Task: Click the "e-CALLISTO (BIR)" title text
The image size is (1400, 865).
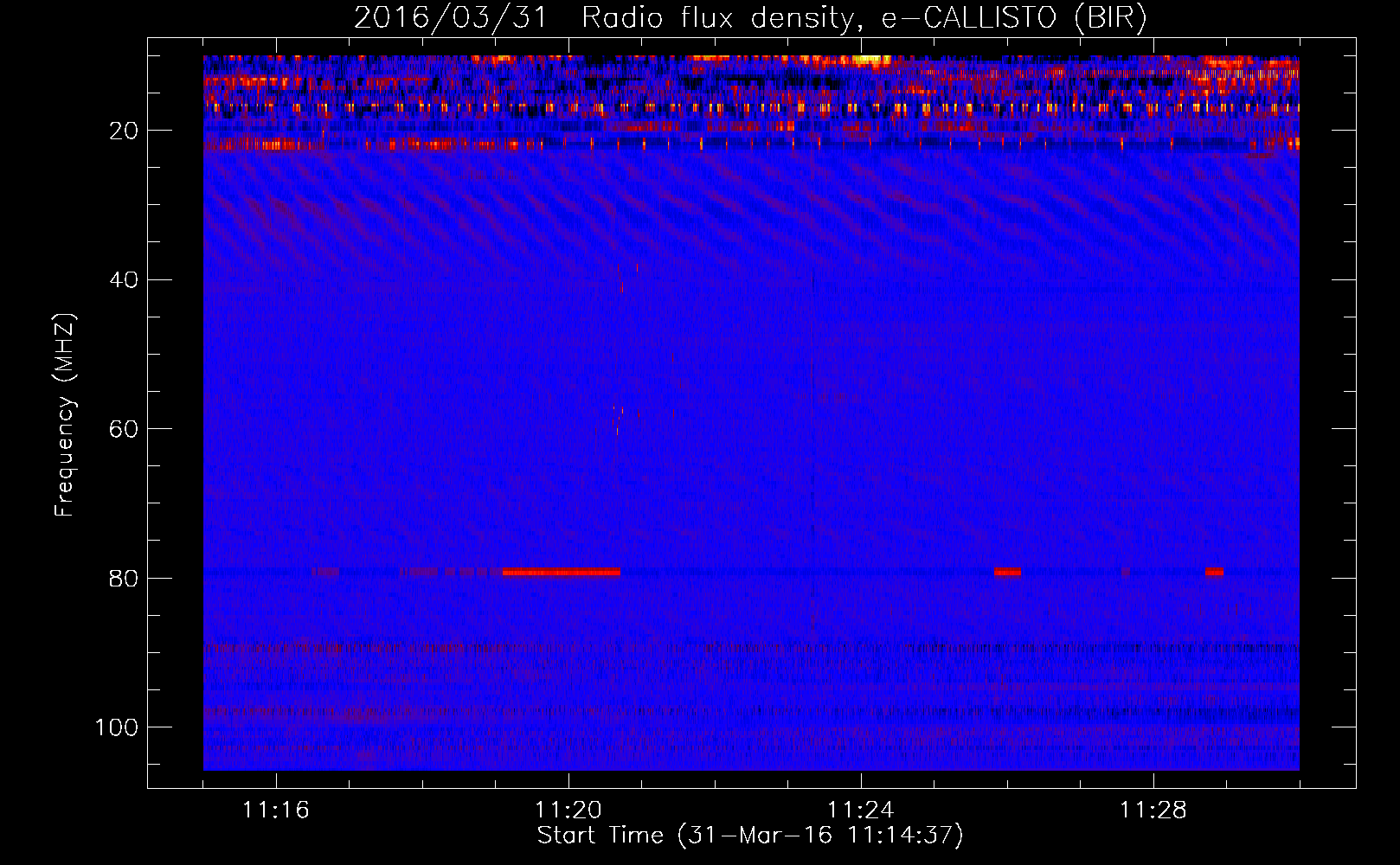Action: pyautogui.click(x=1014, y=18)
